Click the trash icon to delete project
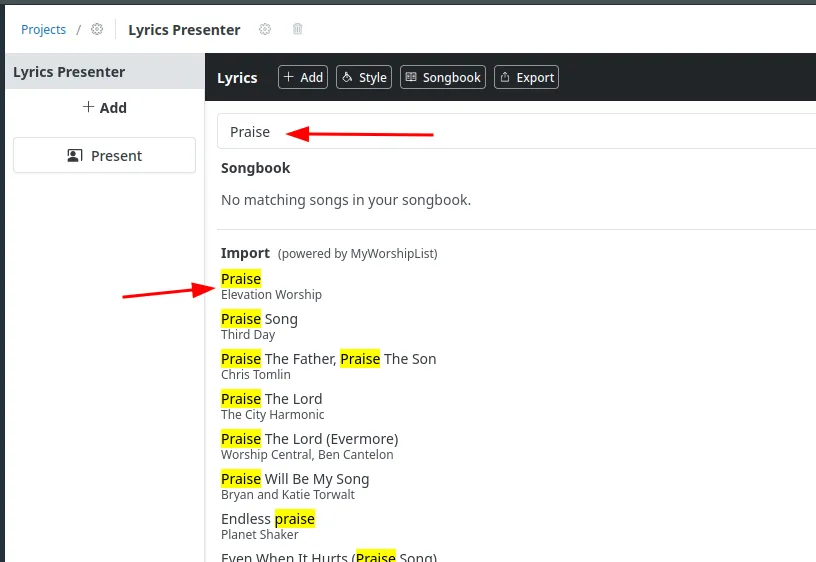The width and height of the screenshot is (816, 562). point(297,29)
